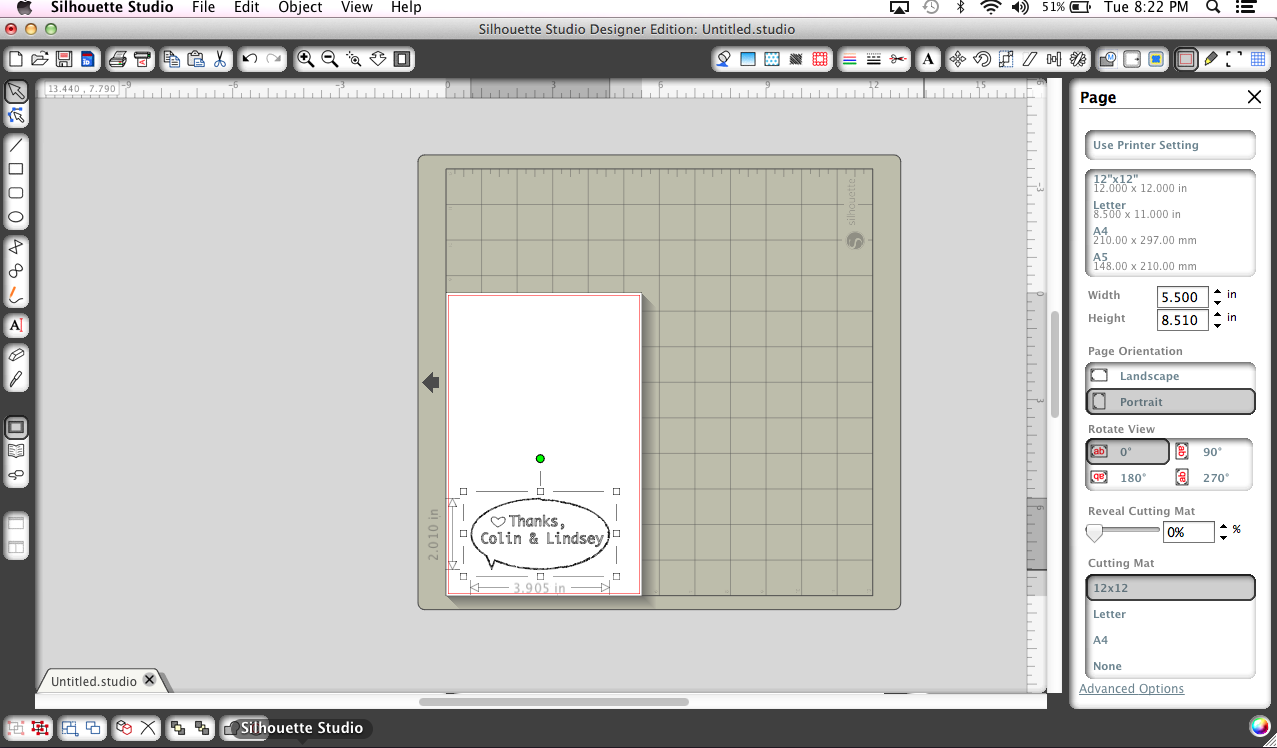Select Portrait page orientation

[1170, 402]
